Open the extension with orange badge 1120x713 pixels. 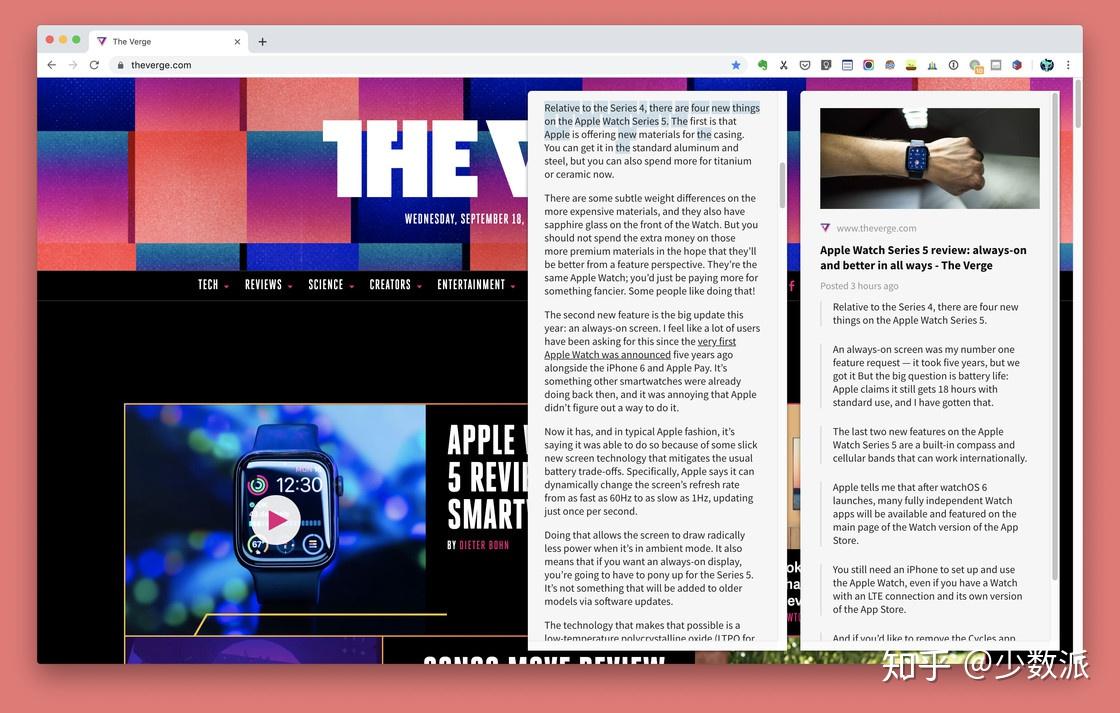point(976,66)
